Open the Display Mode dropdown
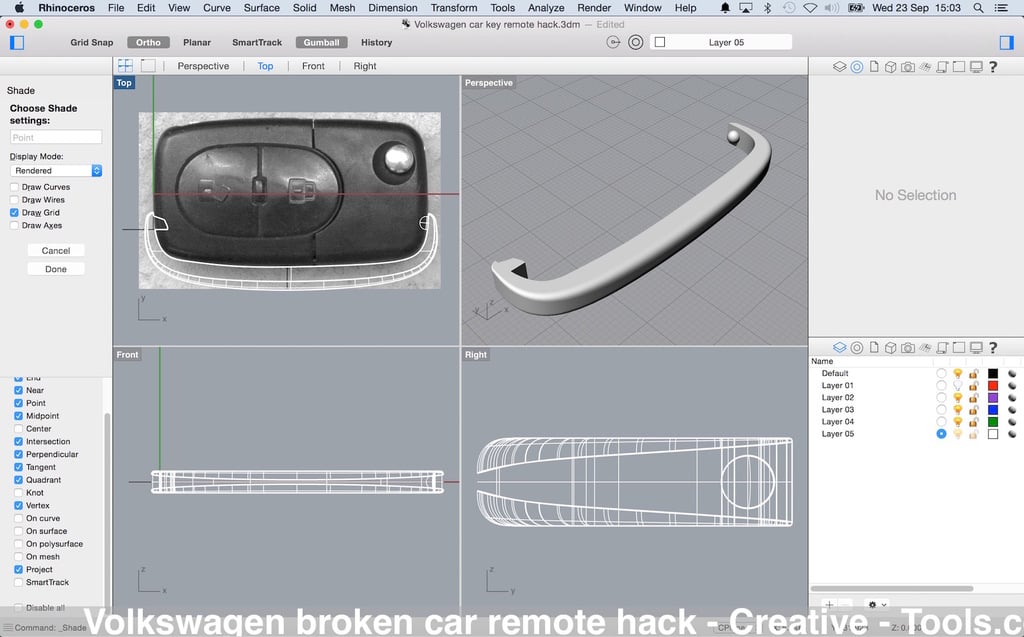This screenshot has height=637, width=1024. (x=56, y=169)
